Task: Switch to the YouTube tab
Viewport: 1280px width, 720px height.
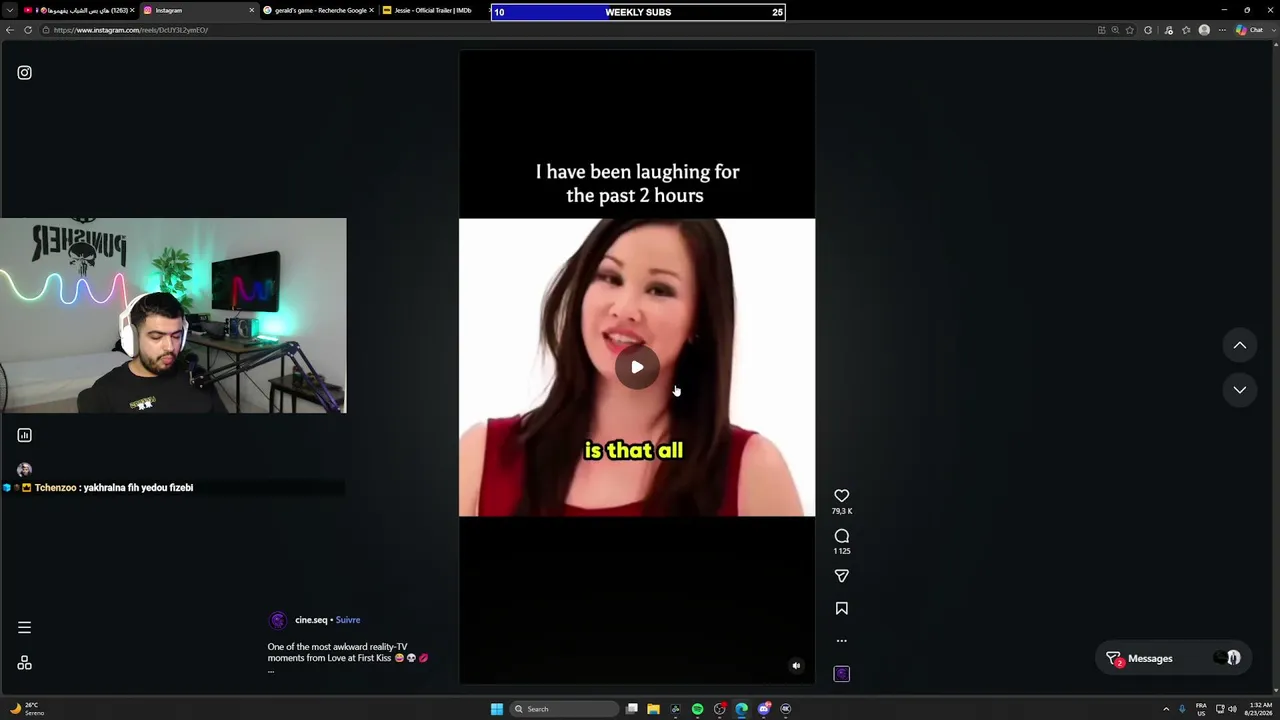Action: pyautogui.click(x=78, y=10)
